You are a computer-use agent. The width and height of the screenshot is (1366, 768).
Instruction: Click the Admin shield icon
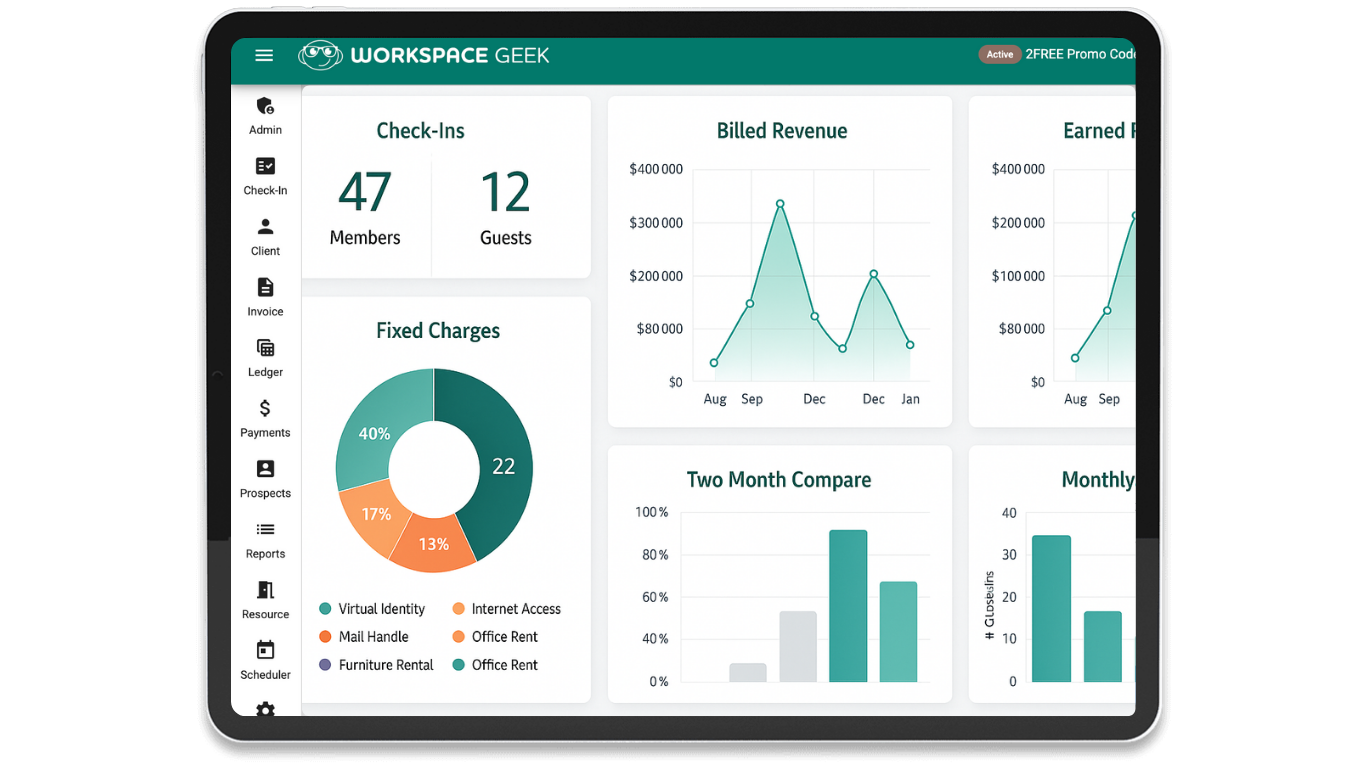click(x=265, y=106)
